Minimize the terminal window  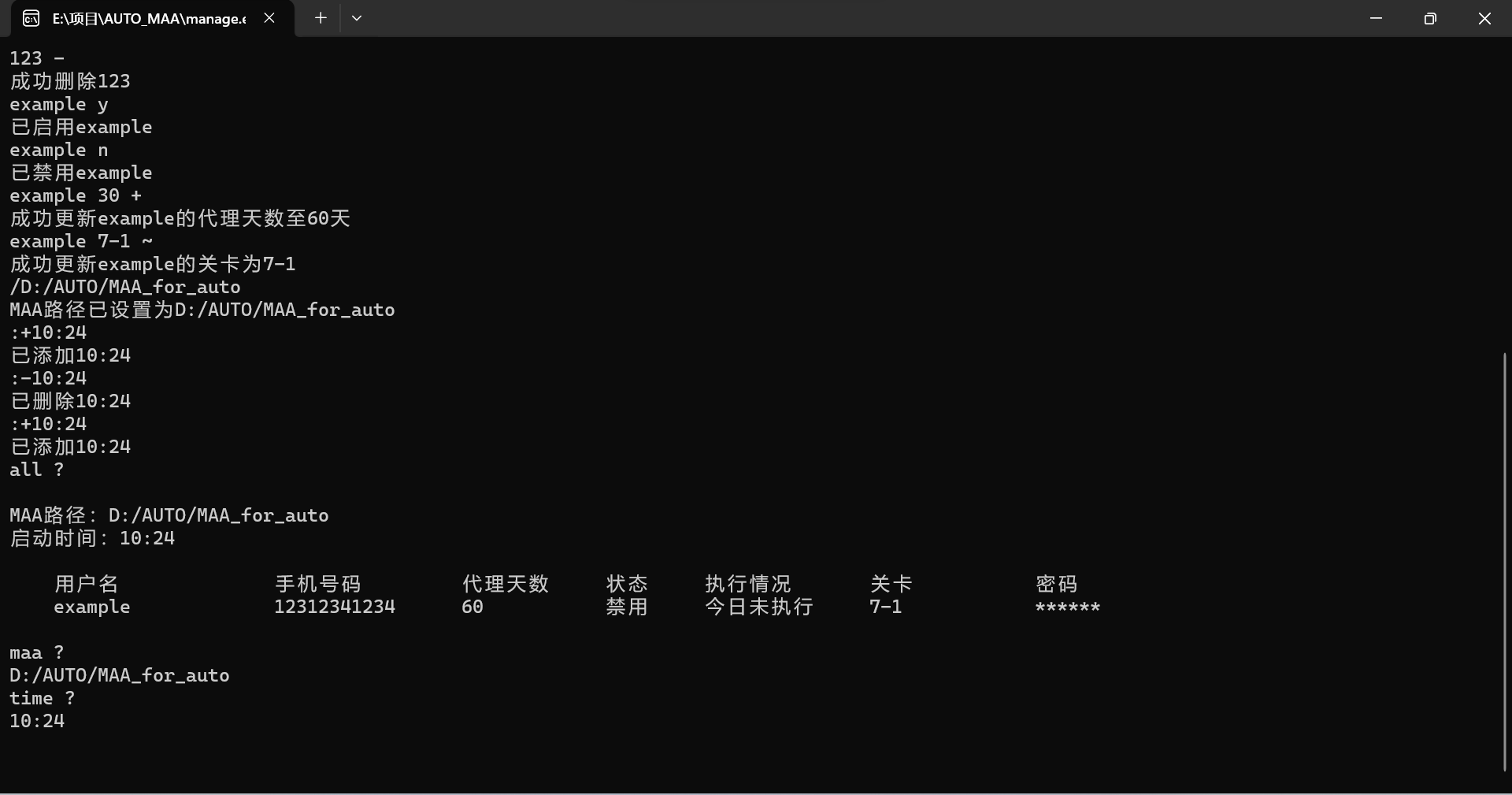(x=1376, y=18)
